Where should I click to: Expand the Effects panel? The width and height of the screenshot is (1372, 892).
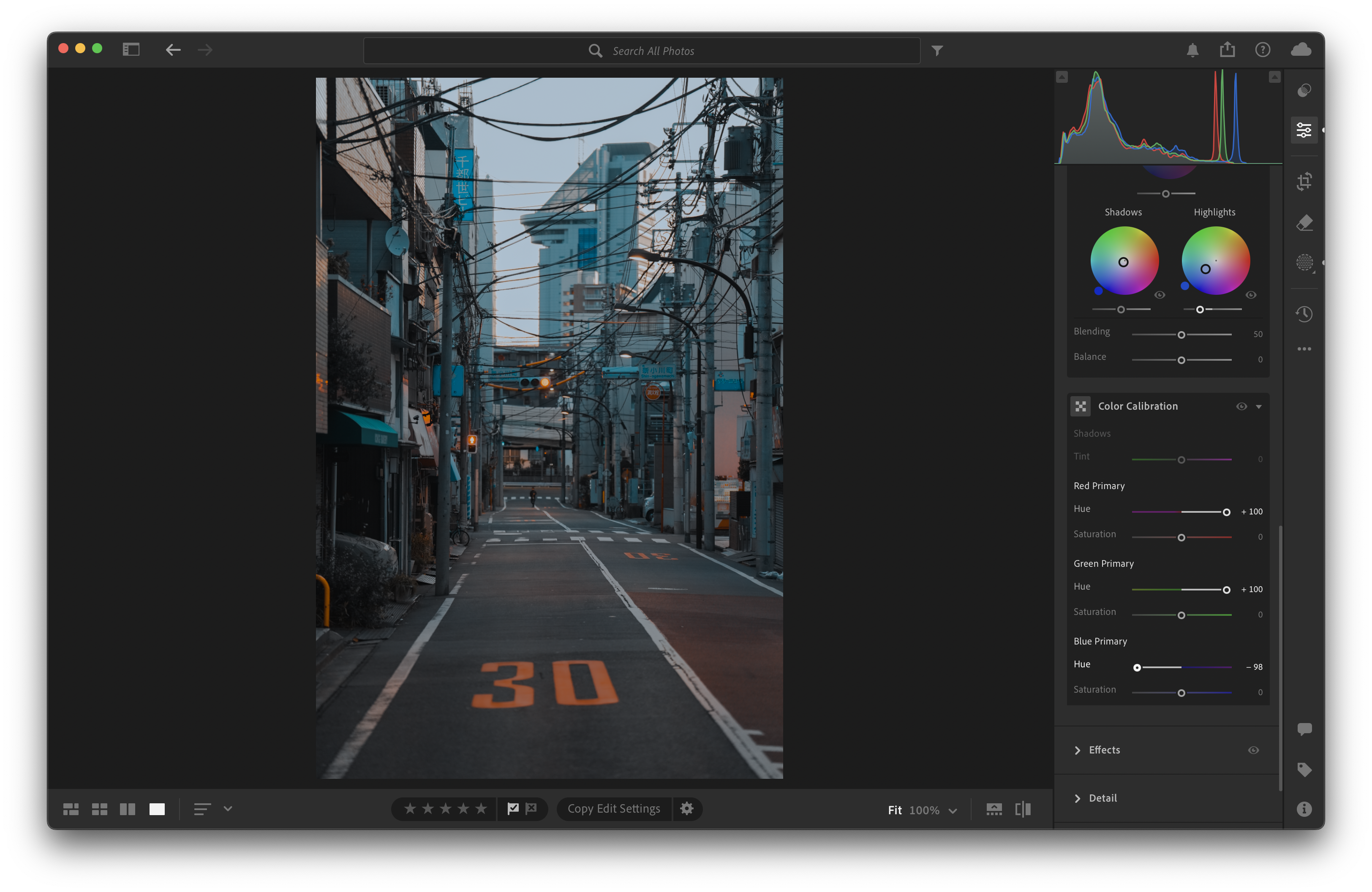1078,750
